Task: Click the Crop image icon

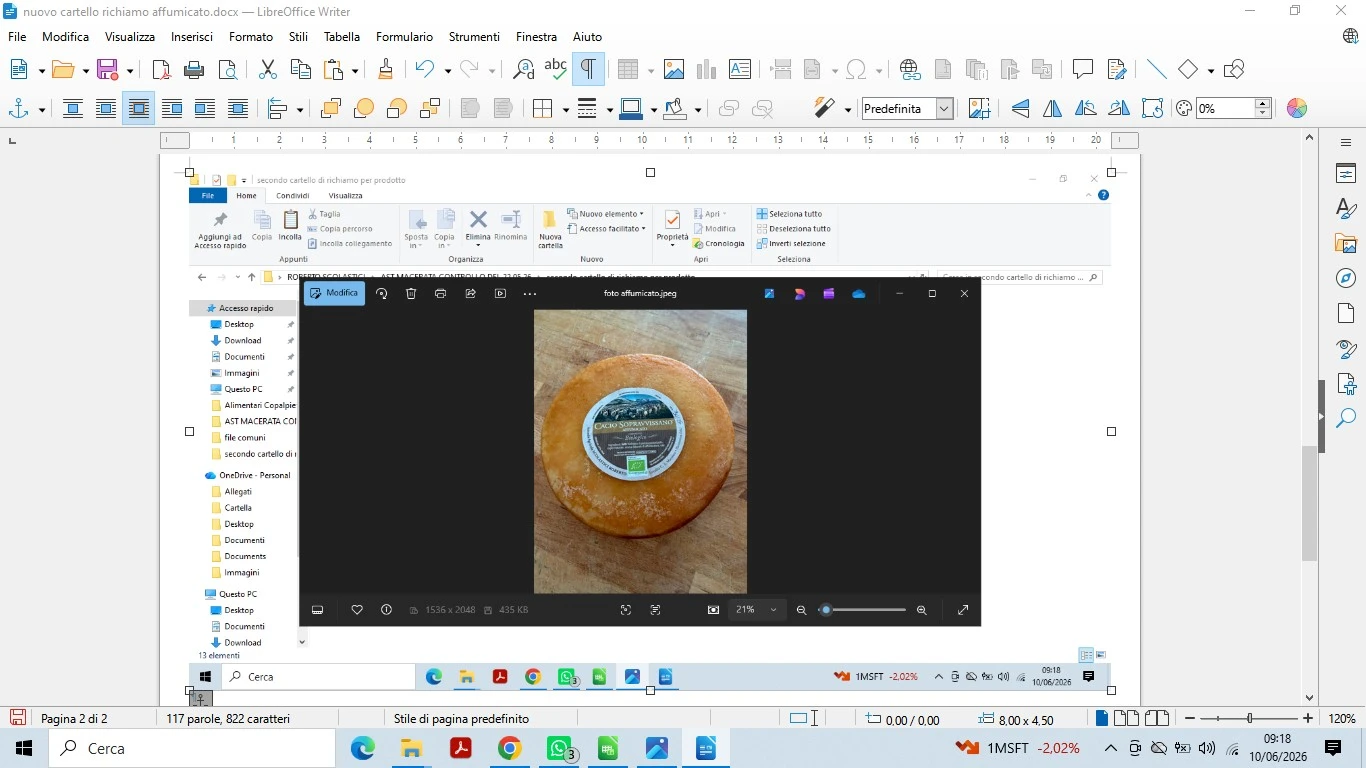Action: pyautogui.click(x=979, y=108)
